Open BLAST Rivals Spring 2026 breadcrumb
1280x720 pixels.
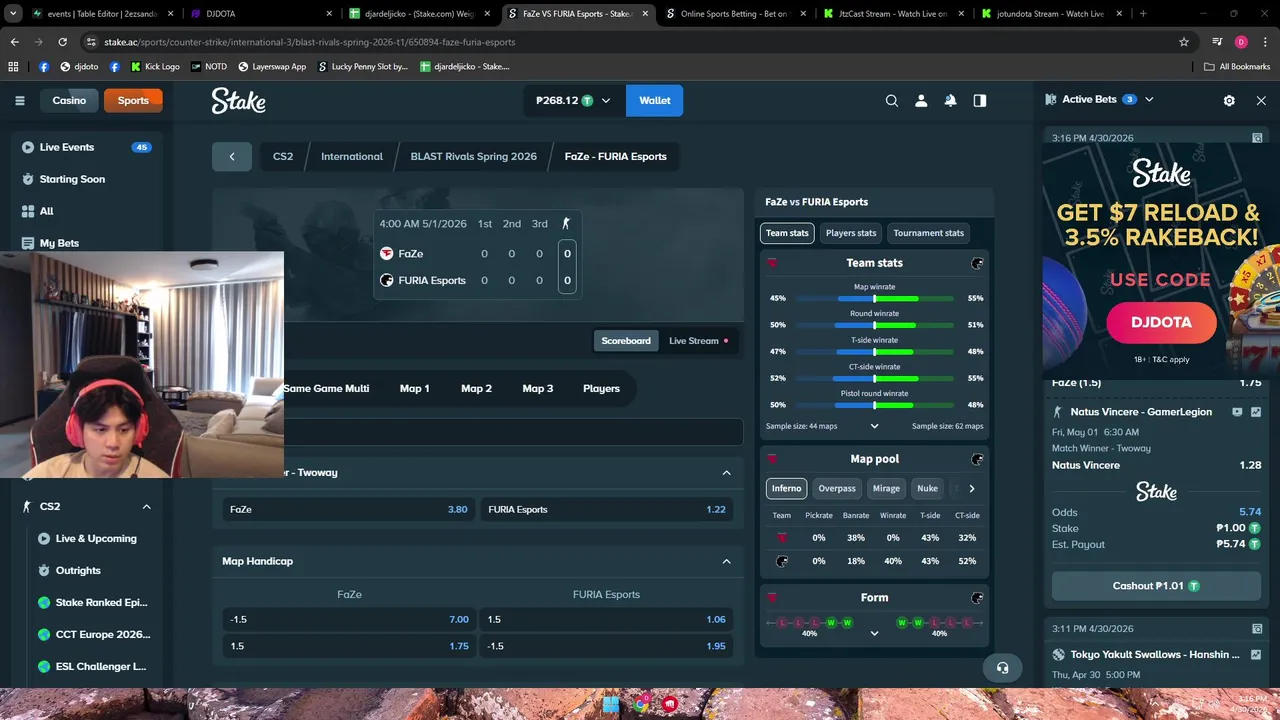pos(473,156)
